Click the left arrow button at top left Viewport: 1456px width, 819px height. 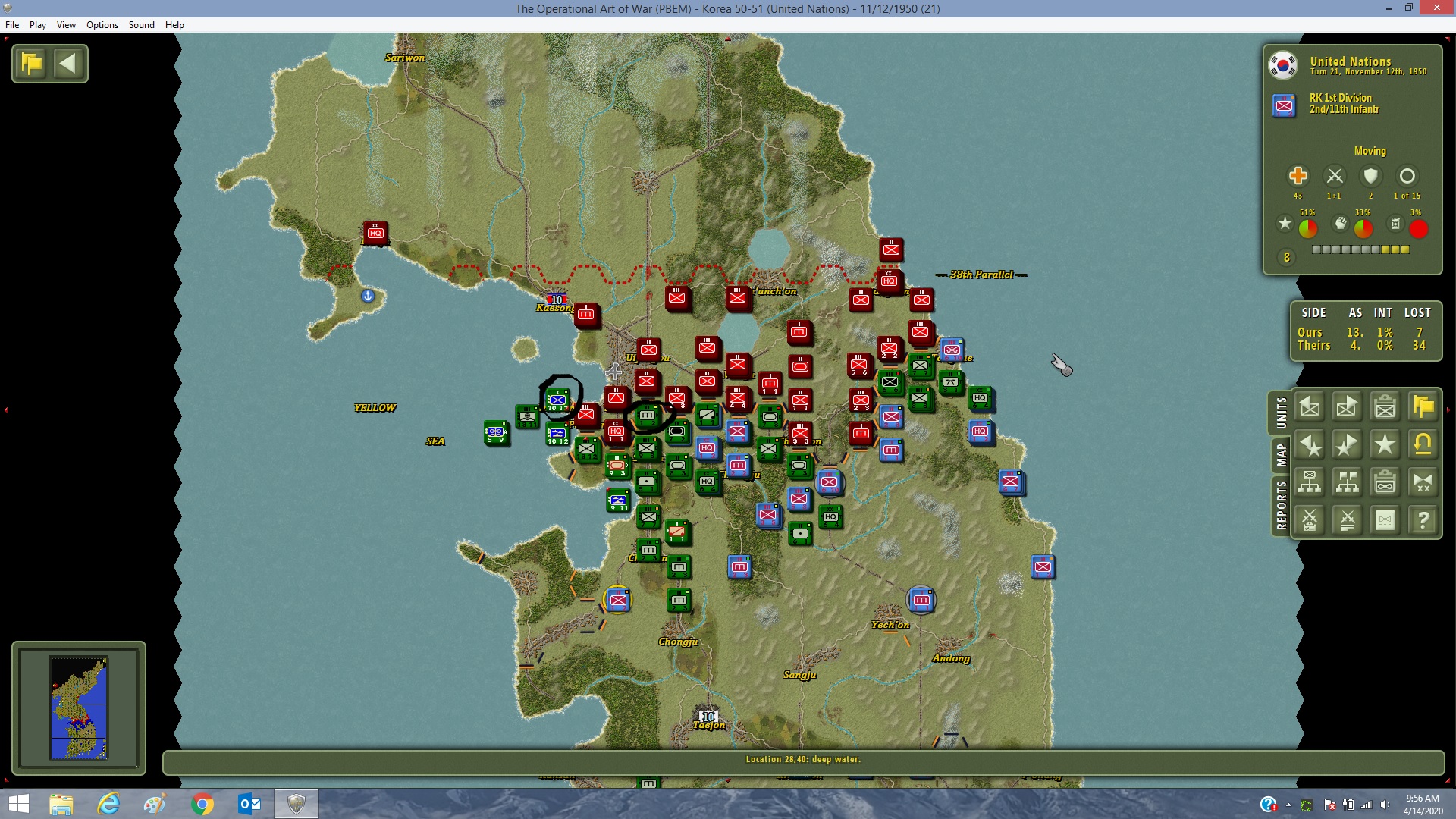[x=68, y=63]
